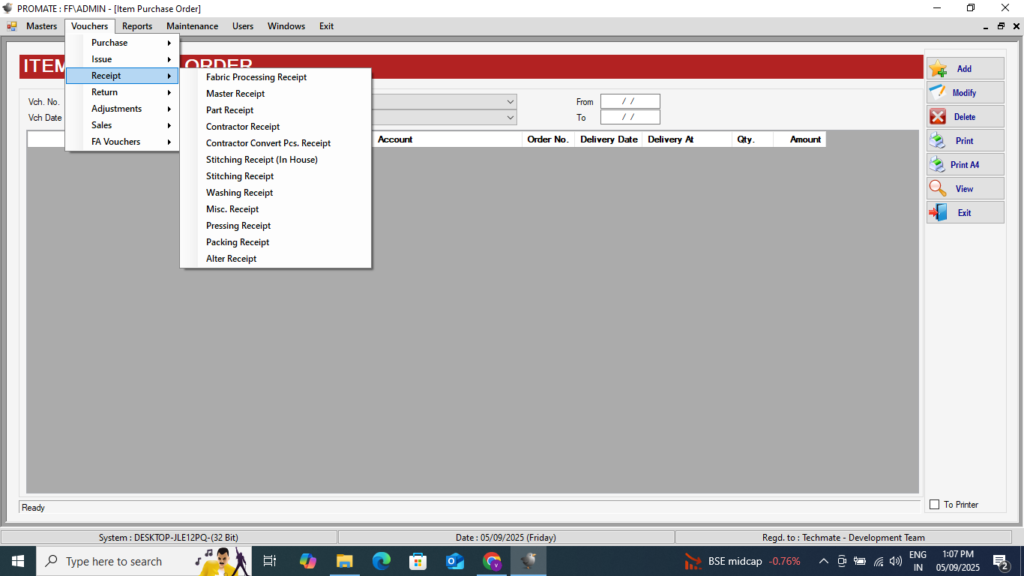This screenshot has height=576, width=1024.
Task: Click the Add star icon
Action: (938, 69)
